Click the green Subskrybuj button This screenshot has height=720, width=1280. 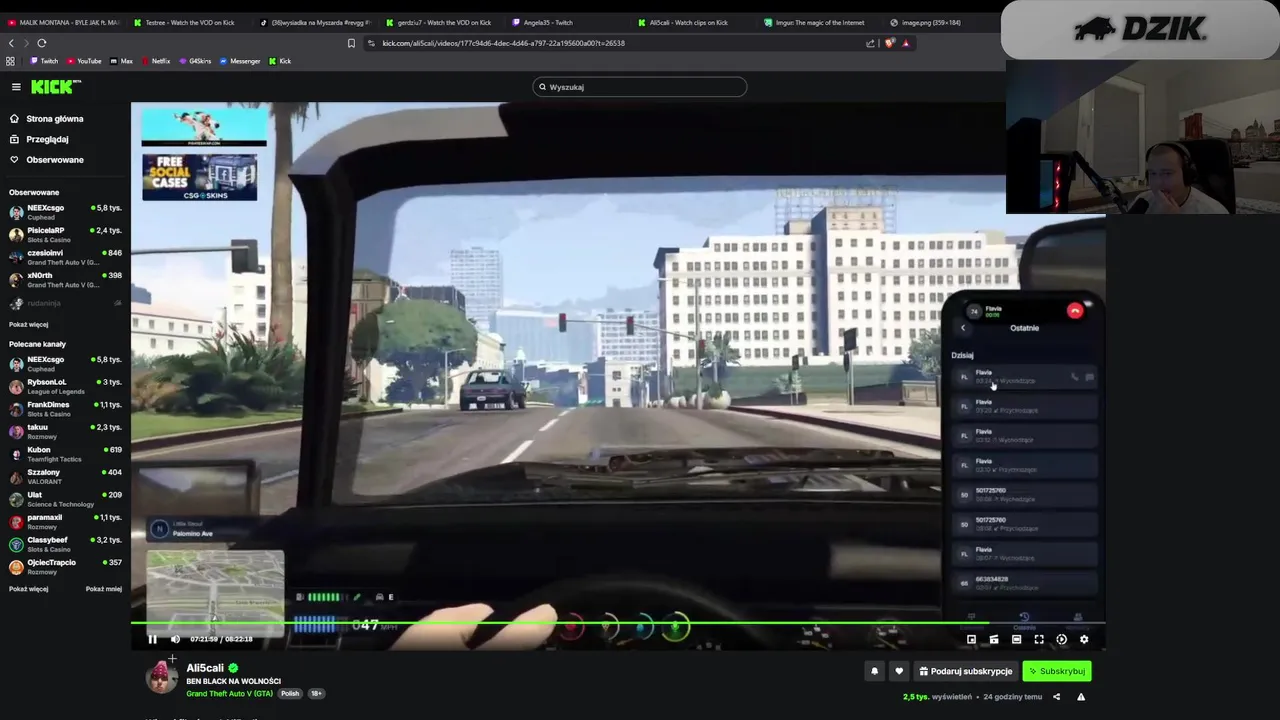tap(1056, 671)
